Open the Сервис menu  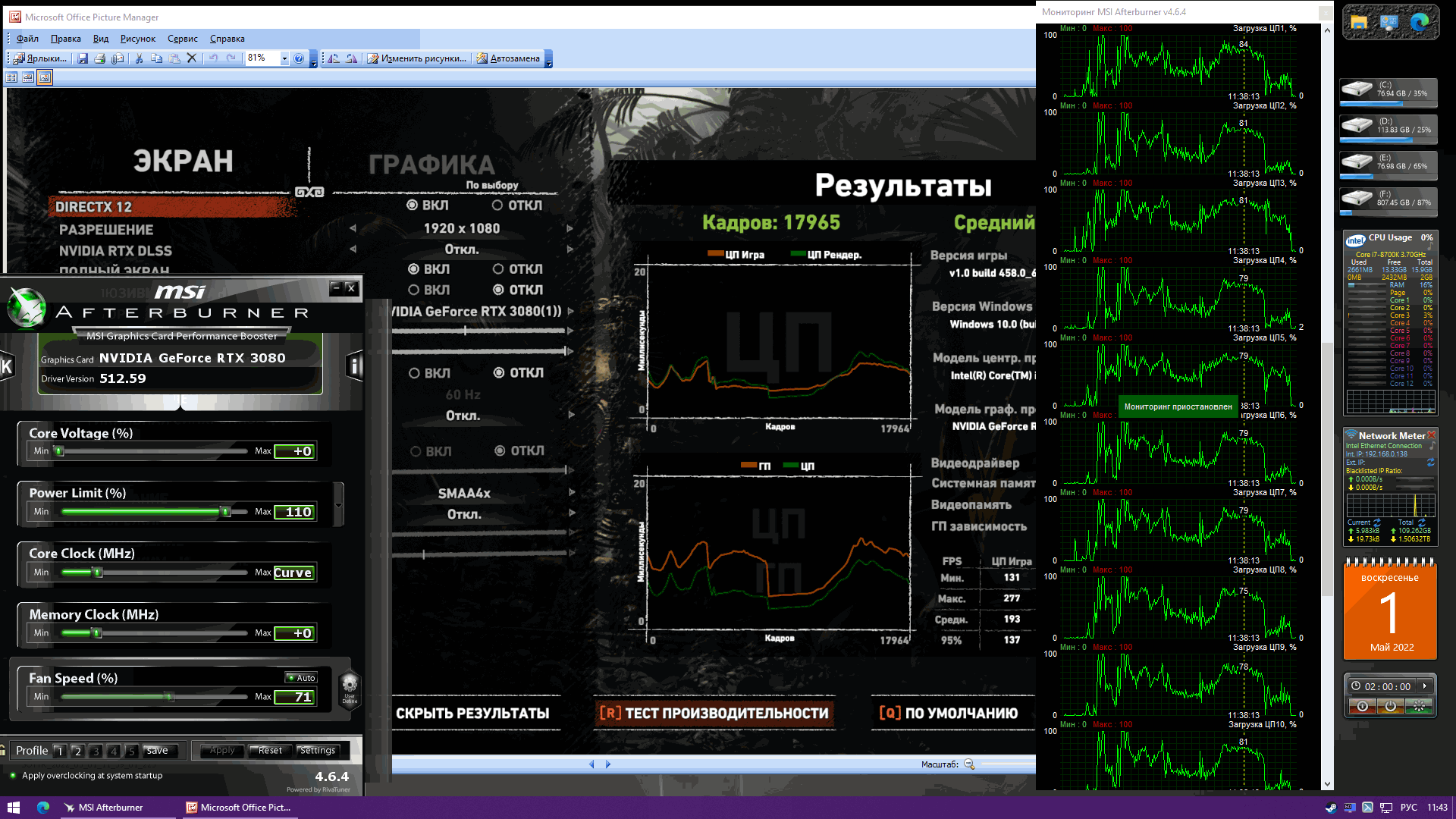[x=182, y=39]
